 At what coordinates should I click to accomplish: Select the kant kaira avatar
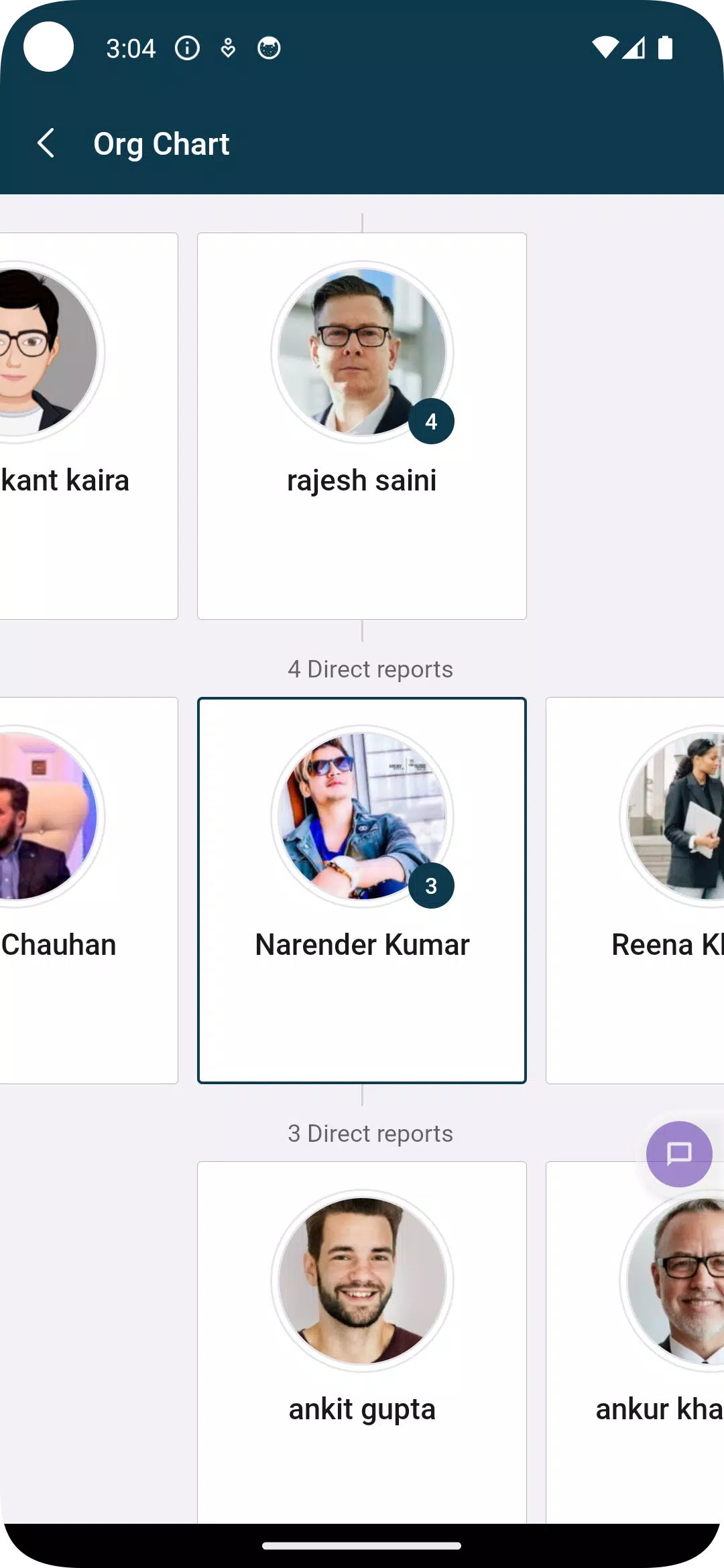[47, 352]
